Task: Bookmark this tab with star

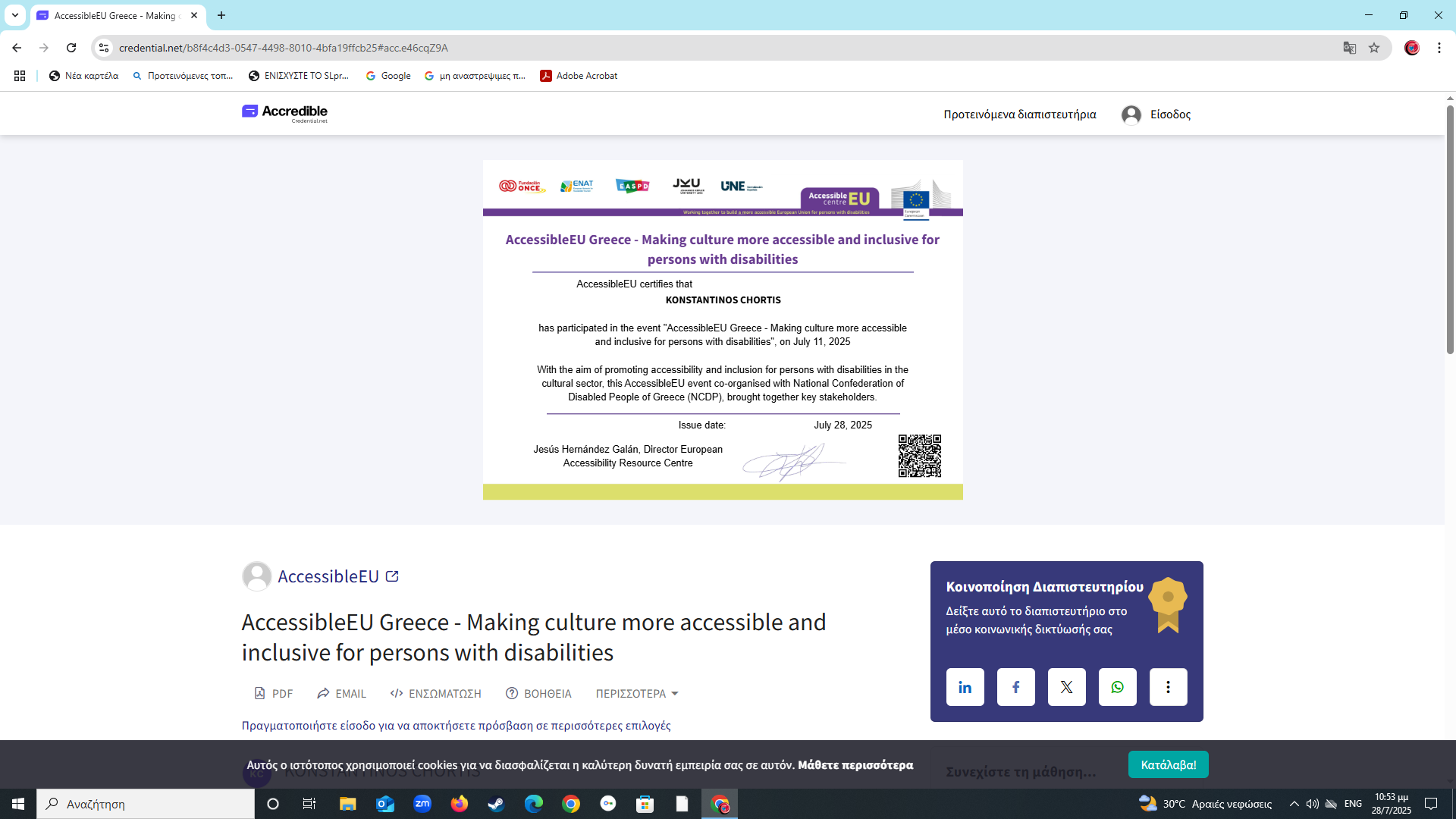Action: (1374, 48)
